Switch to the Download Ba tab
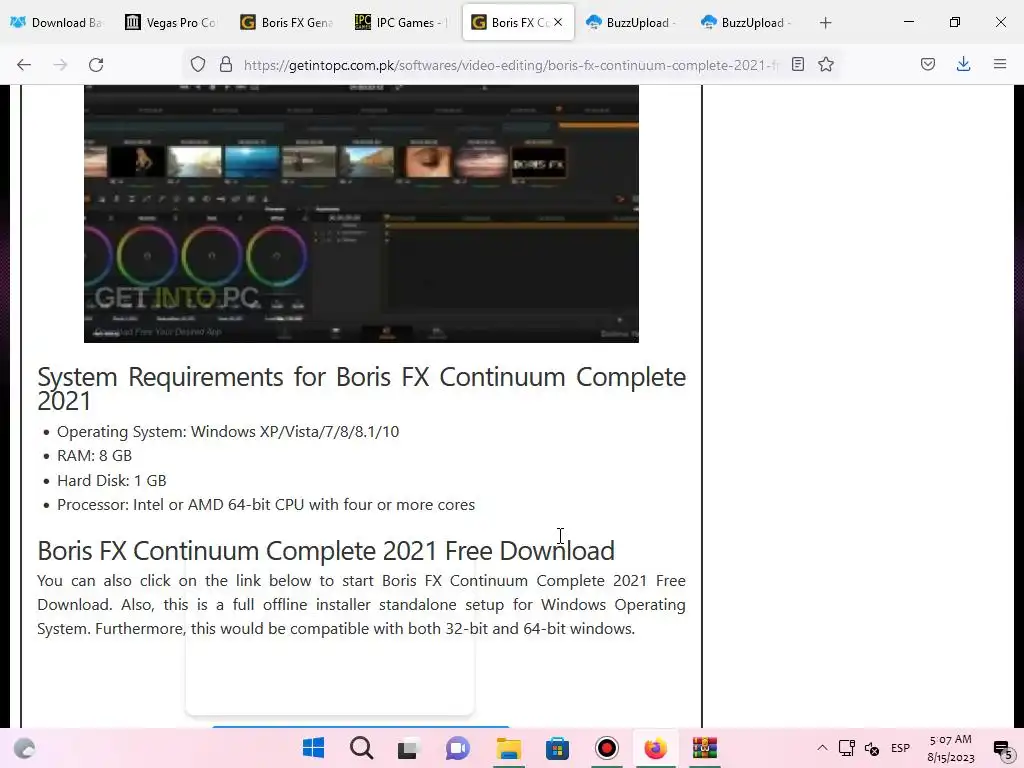 pyautogui.click(x=57, y=22)
